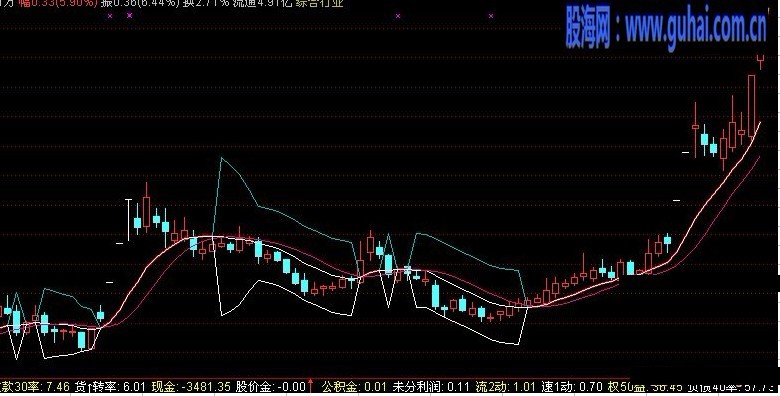Click the 现金 -3481.35 field
Viewport: 780px width, 396px height.
(x=191, y=387)
